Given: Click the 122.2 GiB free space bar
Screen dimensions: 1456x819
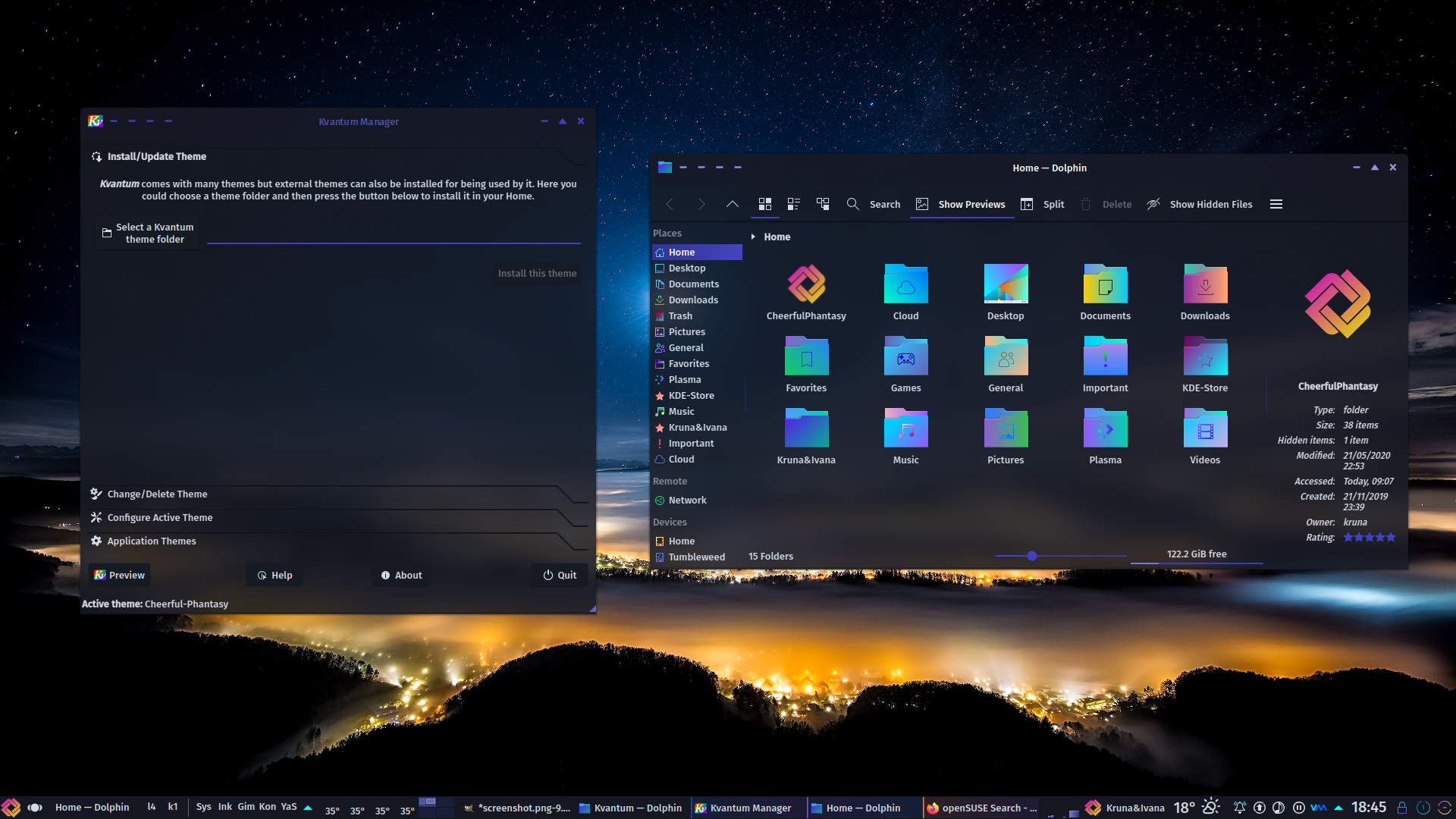Looking at the screenshot, I should pyautogui.click(x=1197, y=554).
